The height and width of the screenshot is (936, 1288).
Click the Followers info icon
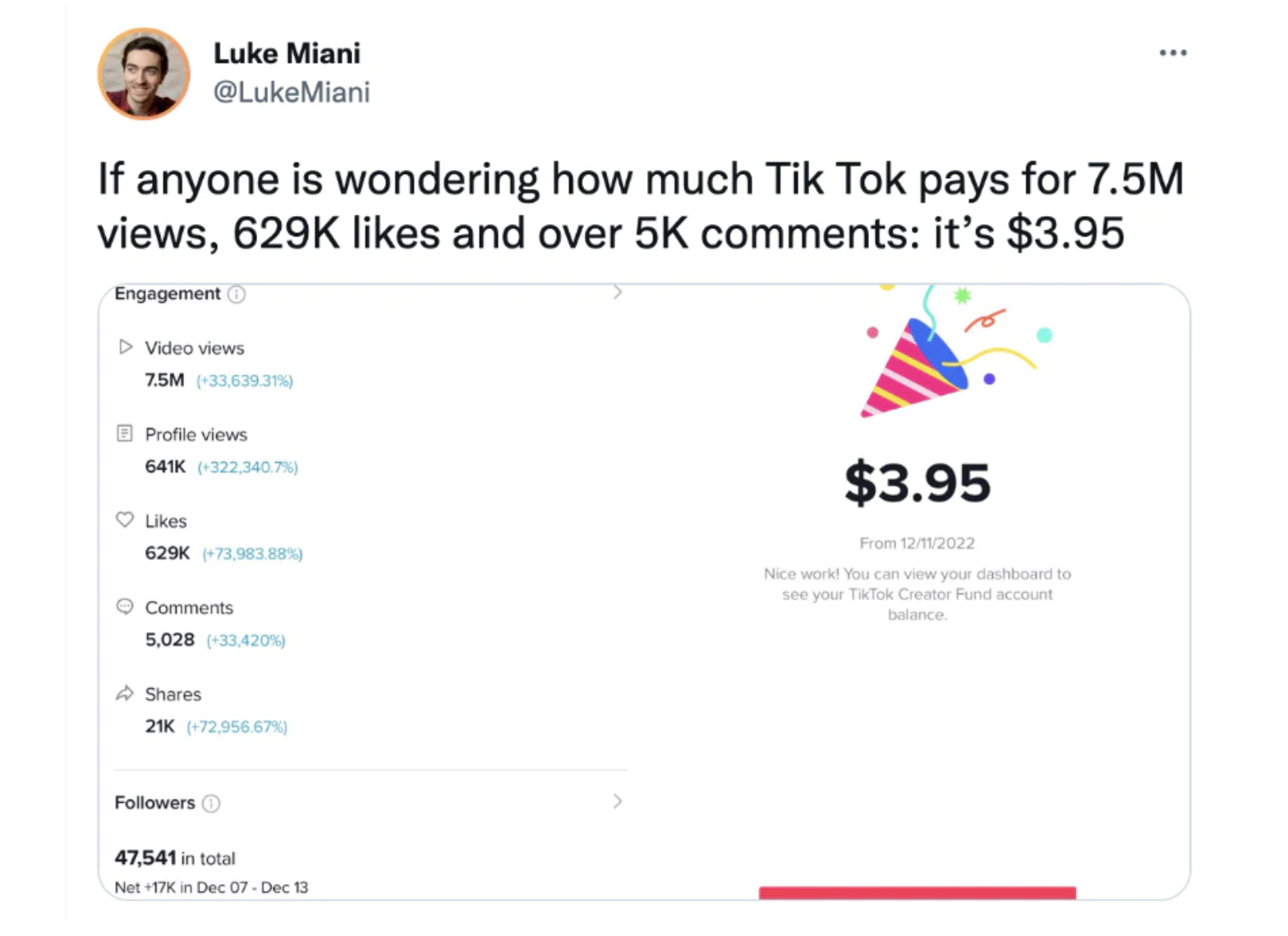[211, 803]
